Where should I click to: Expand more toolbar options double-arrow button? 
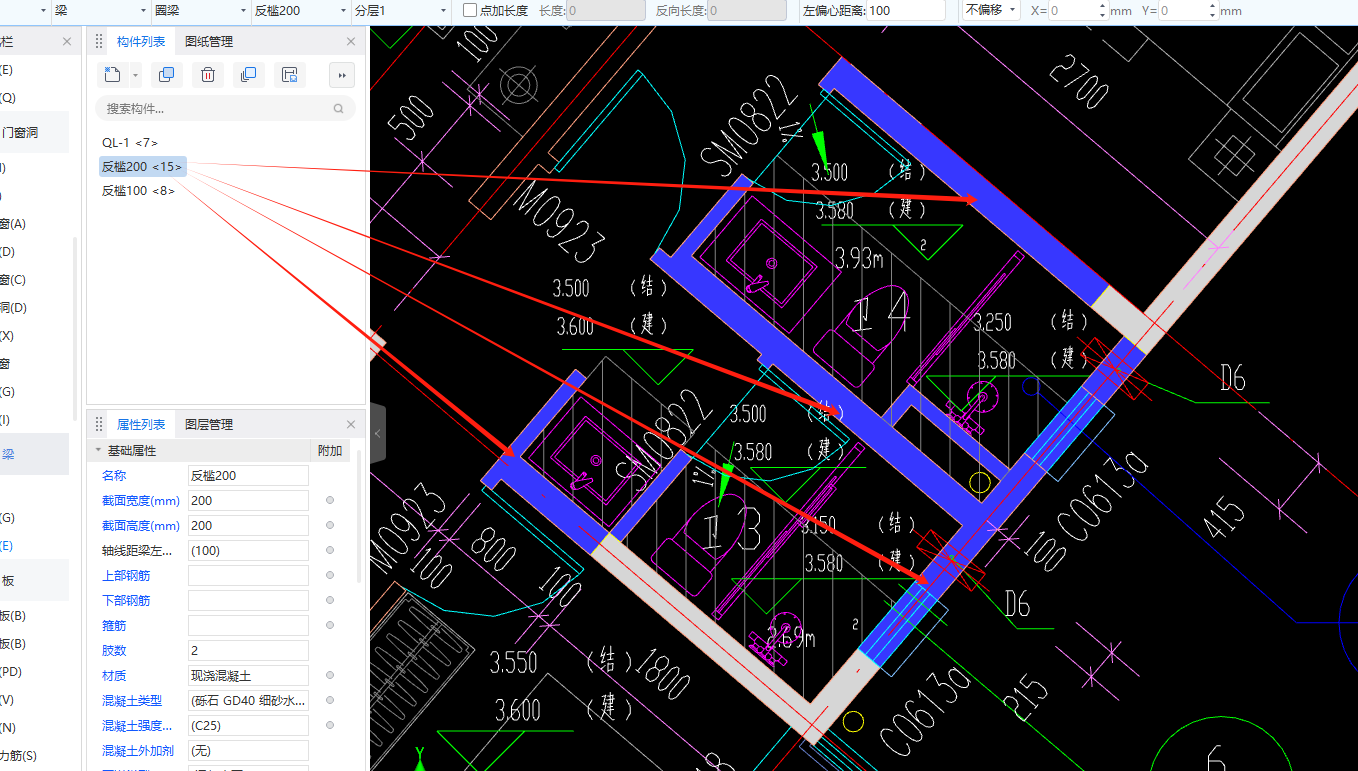[342, 74]
